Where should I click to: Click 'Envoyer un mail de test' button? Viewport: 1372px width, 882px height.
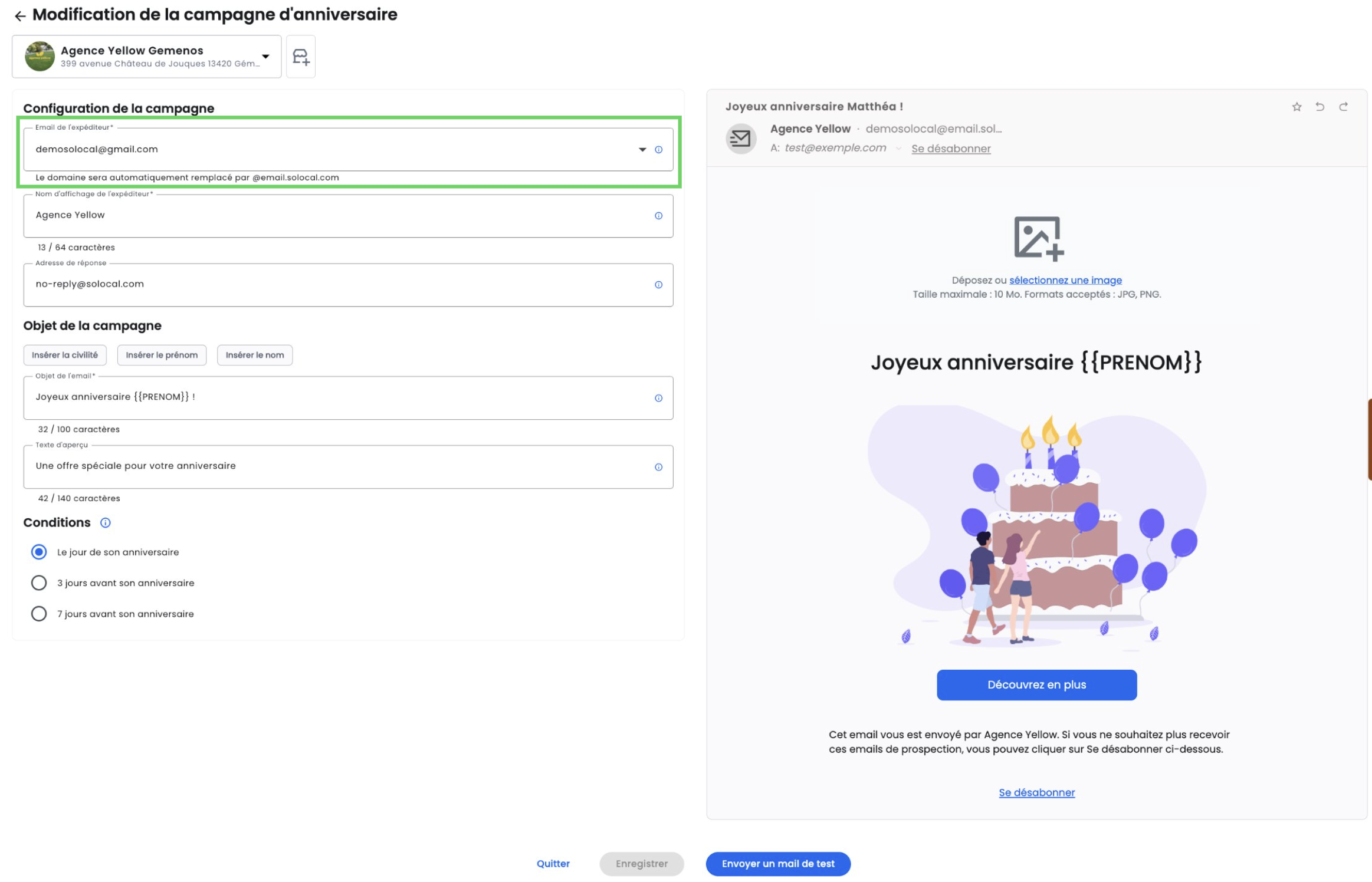778,864
